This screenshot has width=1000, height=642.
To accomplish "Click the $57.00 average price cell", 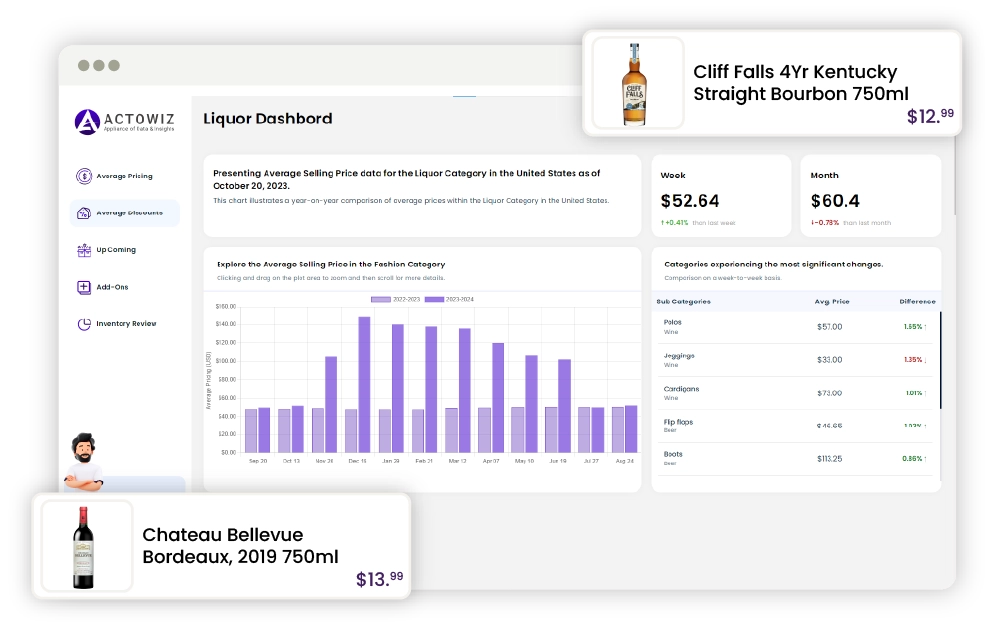I will 830,327.
